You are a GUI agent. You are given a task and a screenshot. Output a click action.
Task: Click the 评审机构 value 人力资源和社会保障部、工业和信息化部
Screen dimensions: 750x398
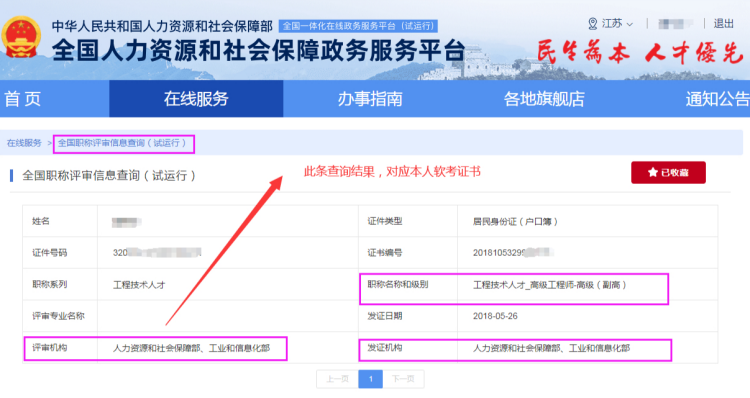coord(191,348)
